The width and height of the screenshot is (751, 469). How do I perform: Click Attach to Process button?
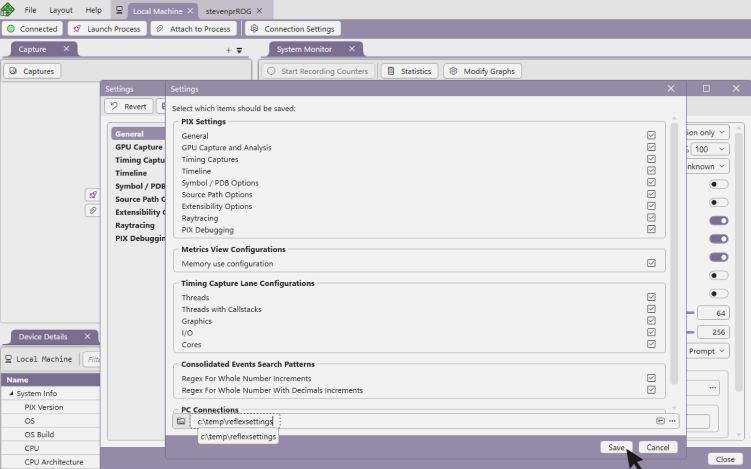193,29
